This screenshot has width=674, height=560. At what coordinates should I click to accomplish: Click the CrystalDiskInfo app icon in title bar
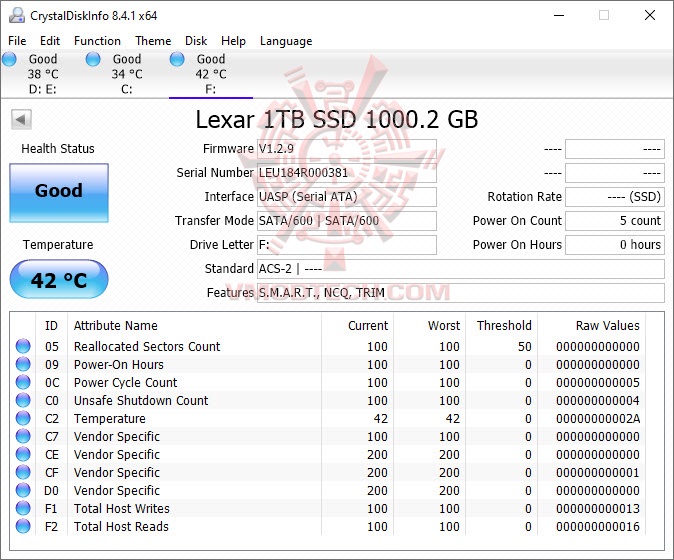(x=17, y=15)
